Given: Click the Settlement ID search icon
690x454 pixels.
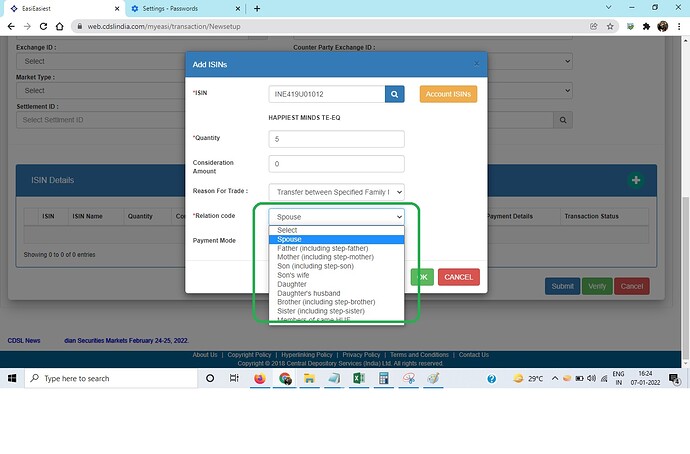Looking at the screenshot, I should coord(563,120).
